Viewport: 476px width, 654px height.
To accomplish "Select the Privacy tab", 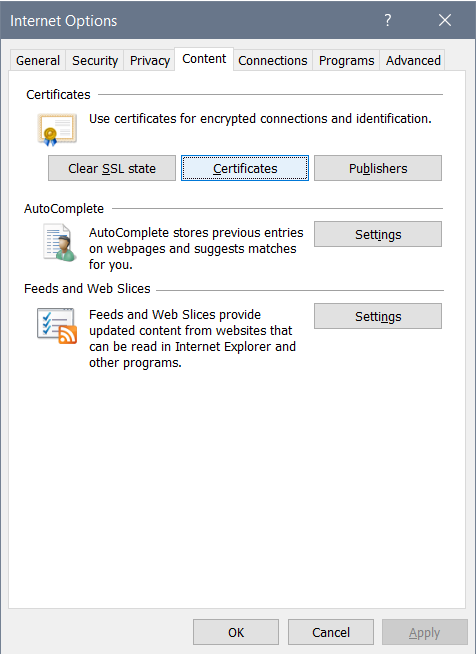I will 150,60.
